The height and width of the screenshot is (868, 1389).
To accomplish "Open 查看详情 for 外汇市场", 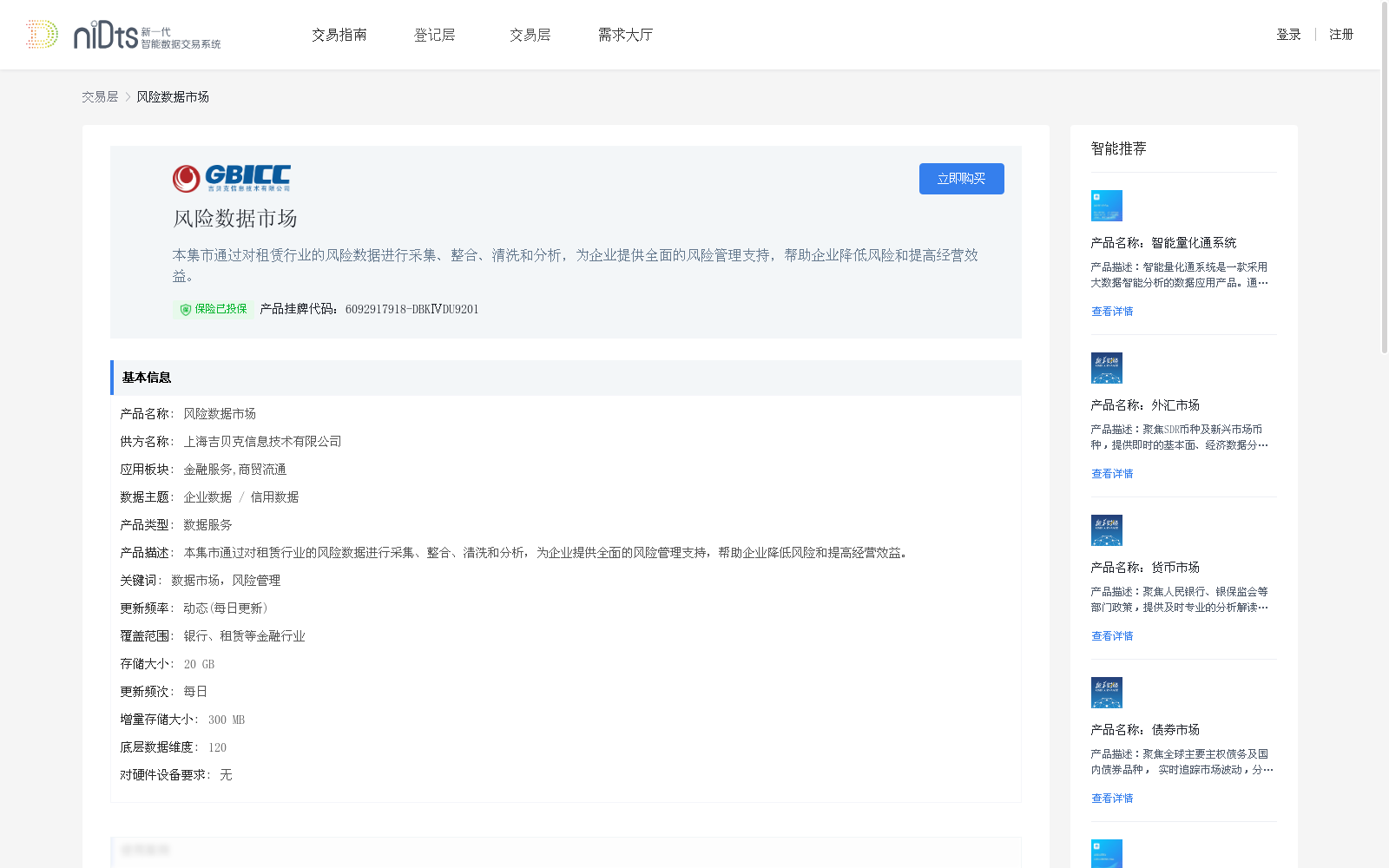I will tap(1112, 474).
